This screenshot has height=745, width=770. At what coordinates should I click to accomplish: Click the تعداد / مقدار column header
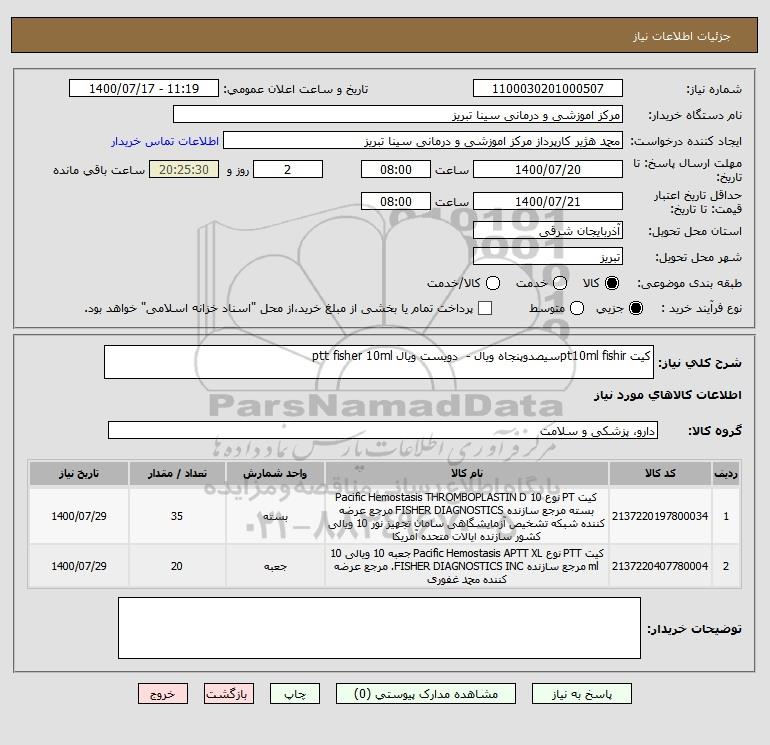coord(177,473)
